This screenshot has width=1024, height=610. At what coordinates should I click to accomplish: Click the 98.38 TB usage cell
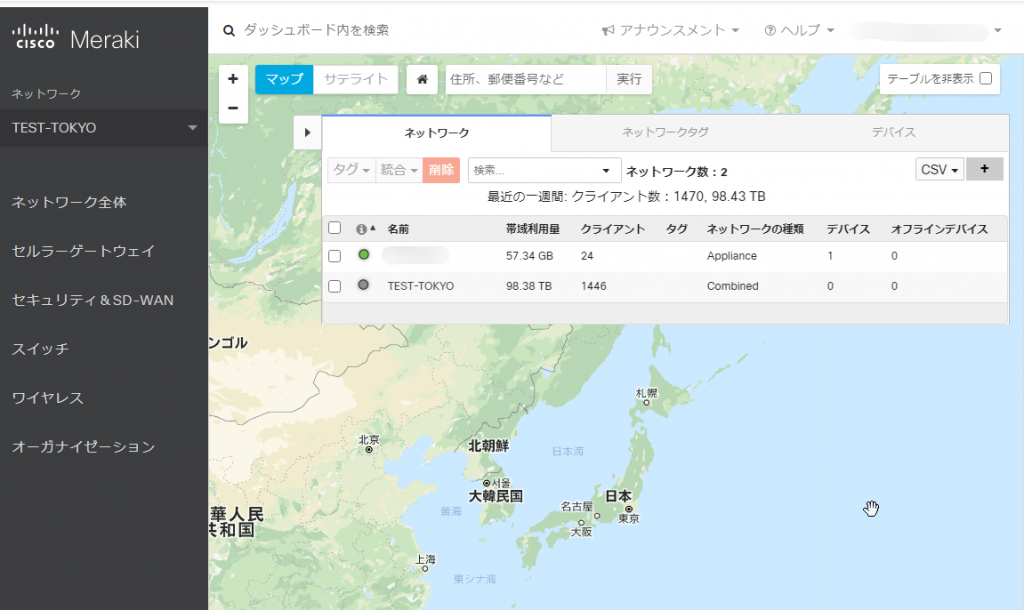tap(529, 286)
